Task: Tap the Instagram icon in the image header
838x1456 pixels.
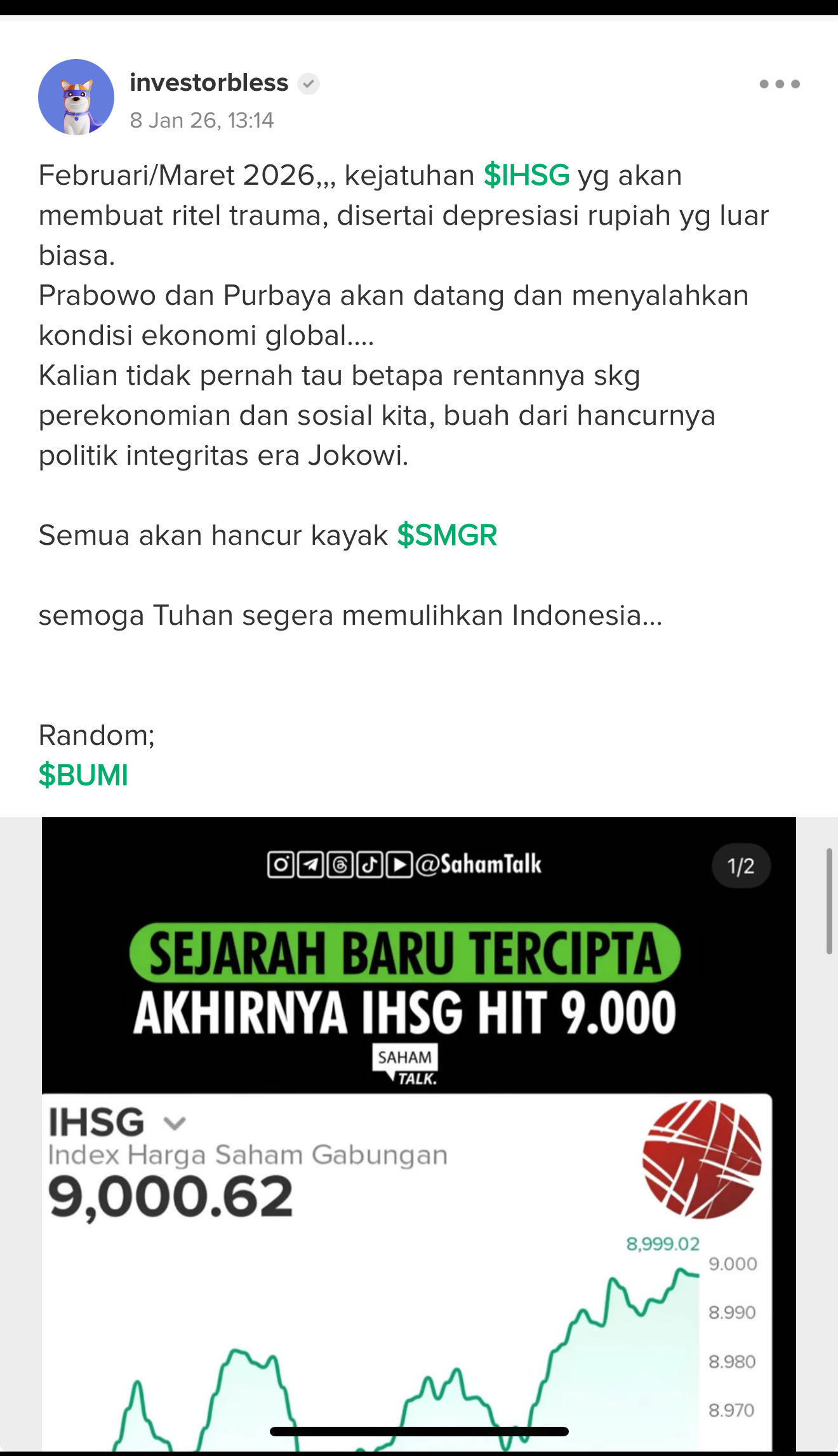Action: coord(281,865)
